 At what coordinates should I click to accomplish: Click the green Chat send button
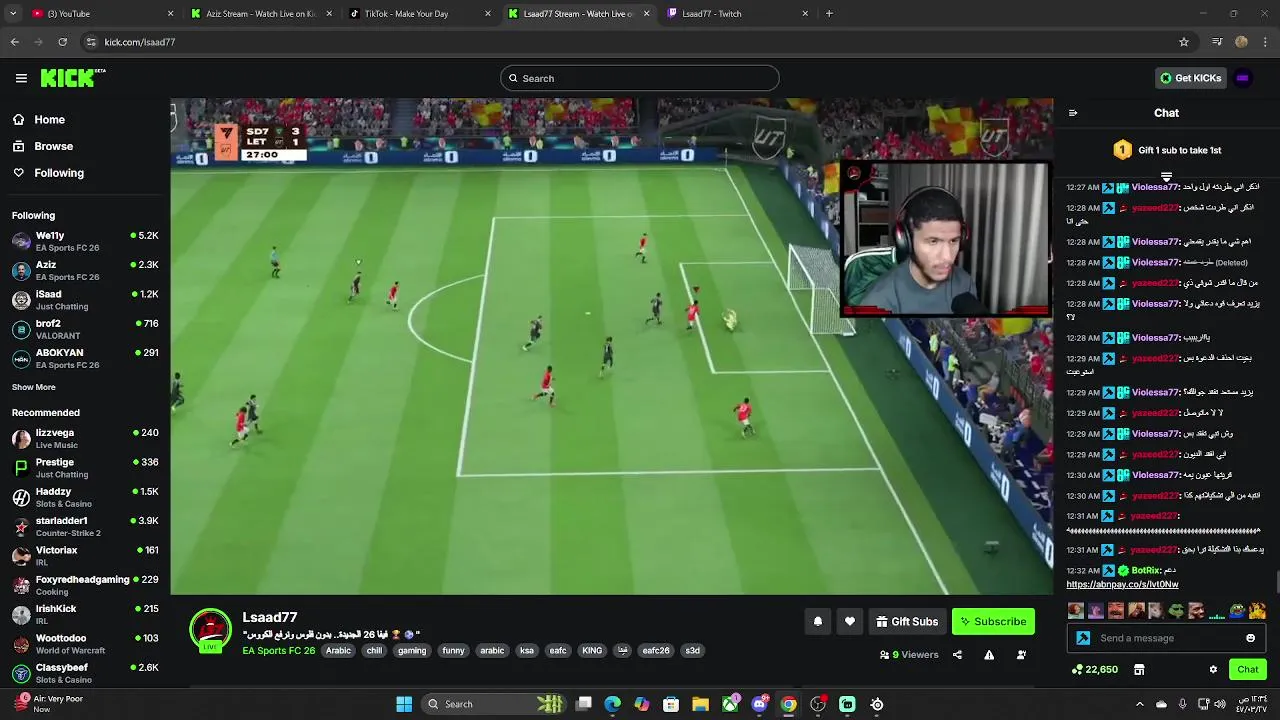(x=1247, y=669)
